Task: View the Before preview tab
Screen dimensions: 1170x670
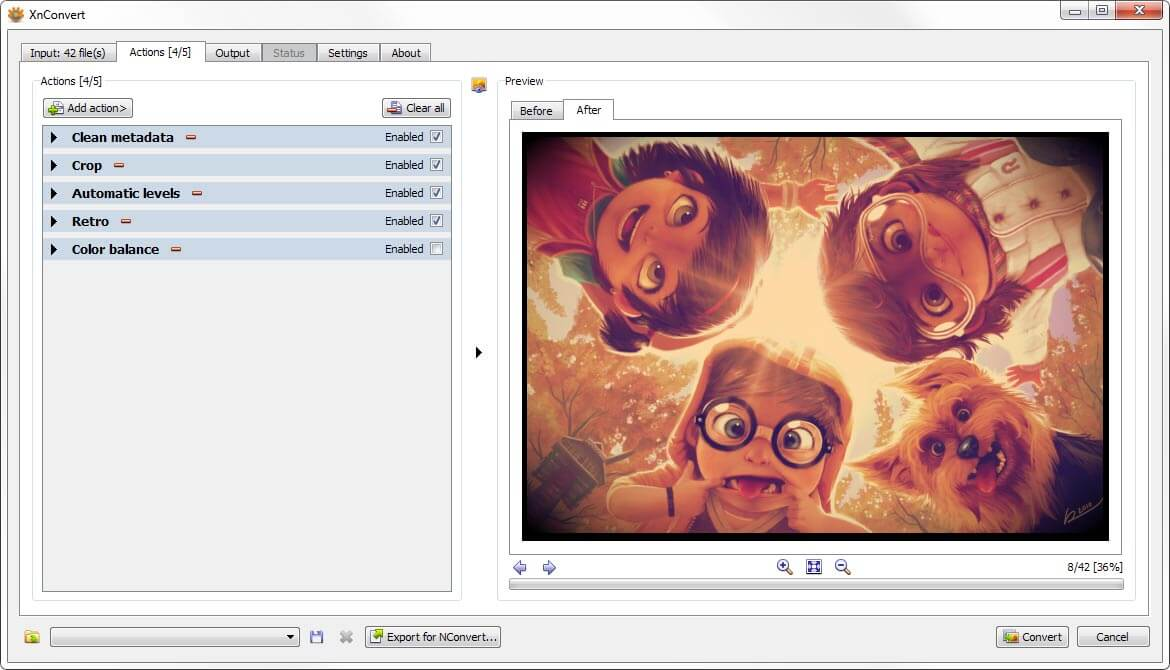Action: pyautogui.click(x=536, y=110)
